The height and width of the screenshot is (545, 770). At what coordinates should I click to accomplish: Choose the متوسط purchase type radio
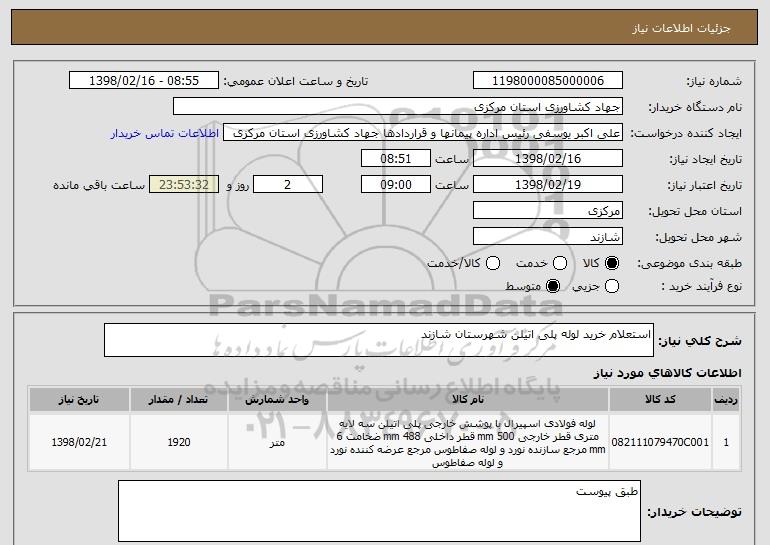coord(553,286)
